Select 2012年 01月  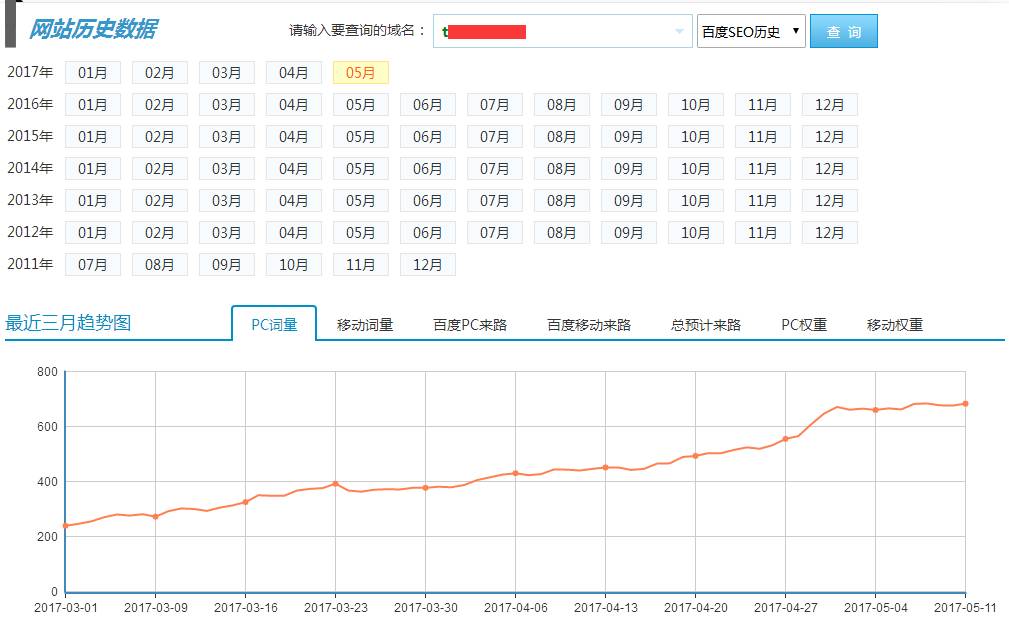[93, 233]
